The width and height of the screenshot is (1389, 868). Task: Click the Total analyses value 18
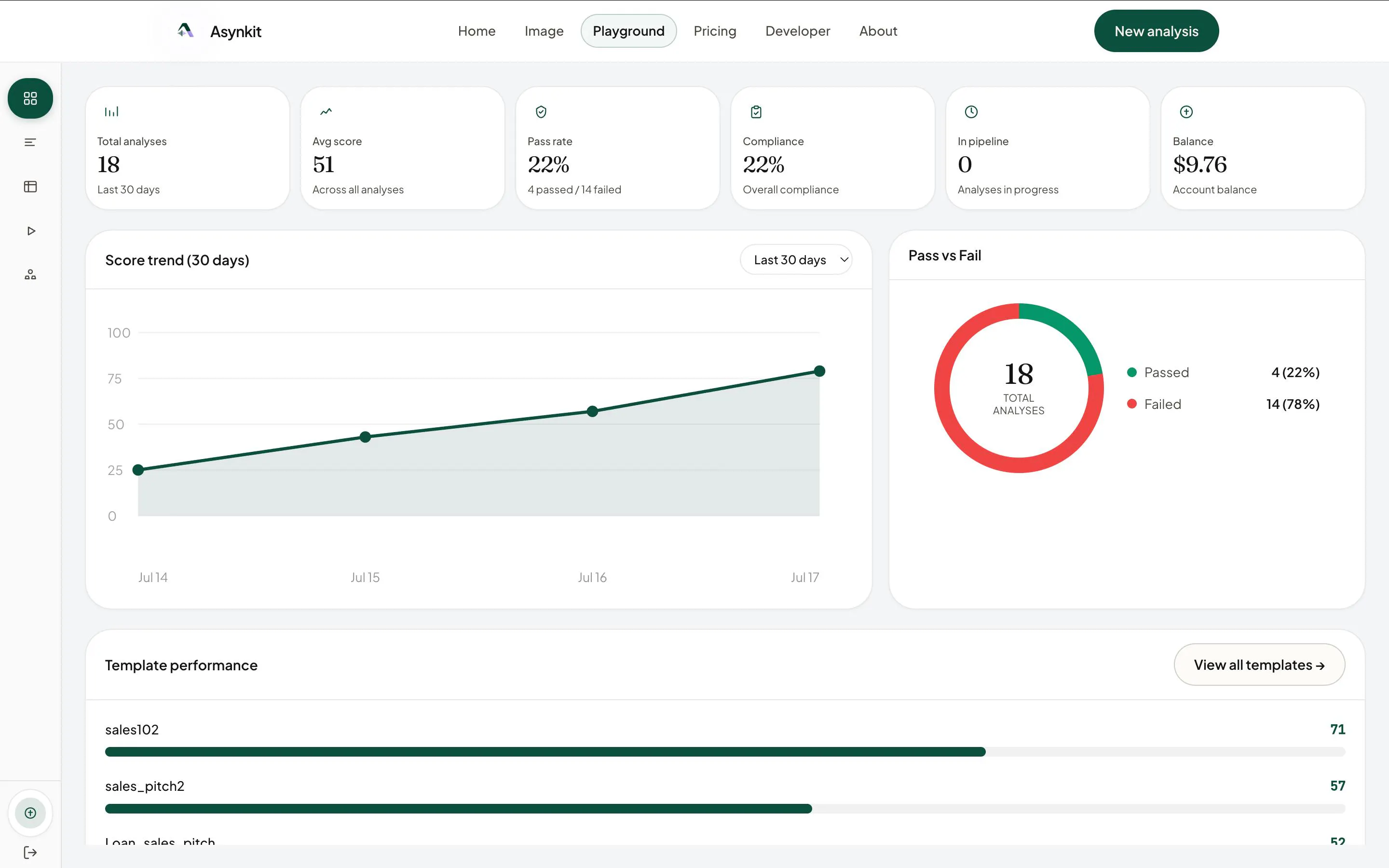[x=108, y=165]
